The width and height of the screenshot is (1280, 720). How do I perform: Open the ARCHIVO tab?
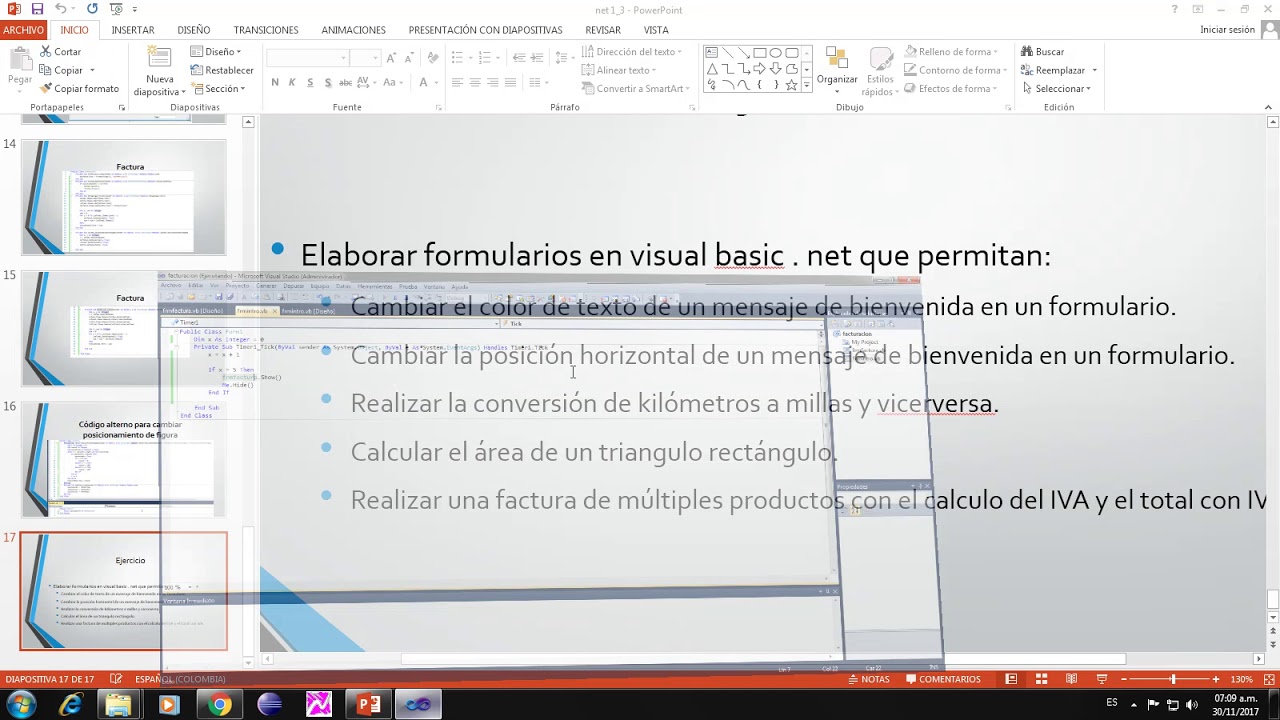tap(22, 30)
